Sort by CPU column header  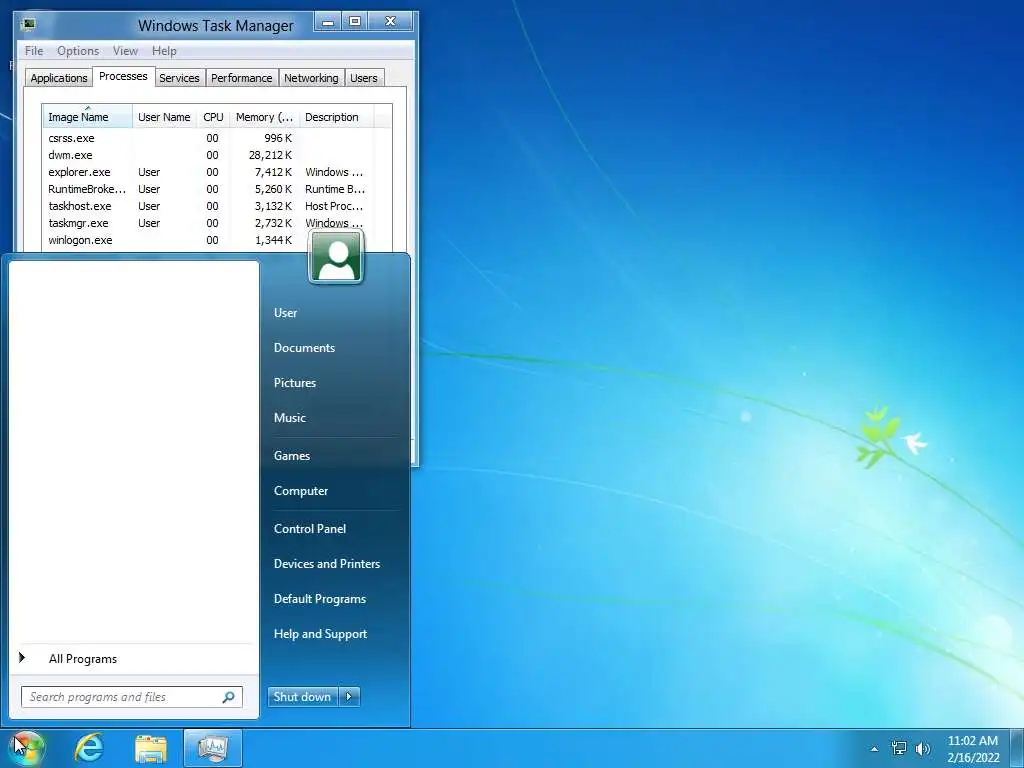coord(213,117)
